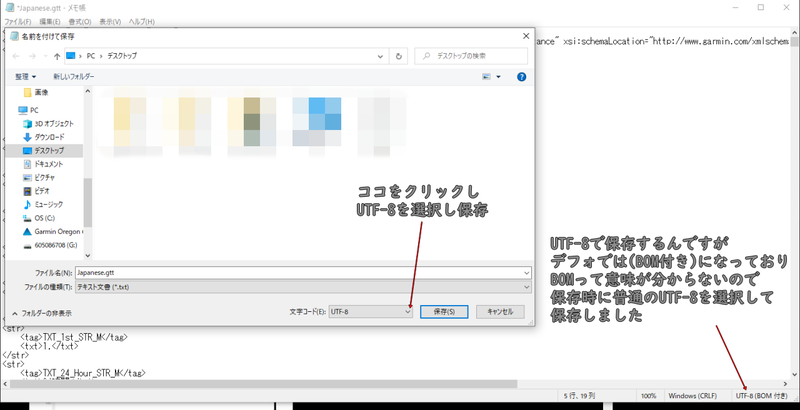Click Notepad scroll right arrow
Screen dimensions: 800x410
[786, 384]
